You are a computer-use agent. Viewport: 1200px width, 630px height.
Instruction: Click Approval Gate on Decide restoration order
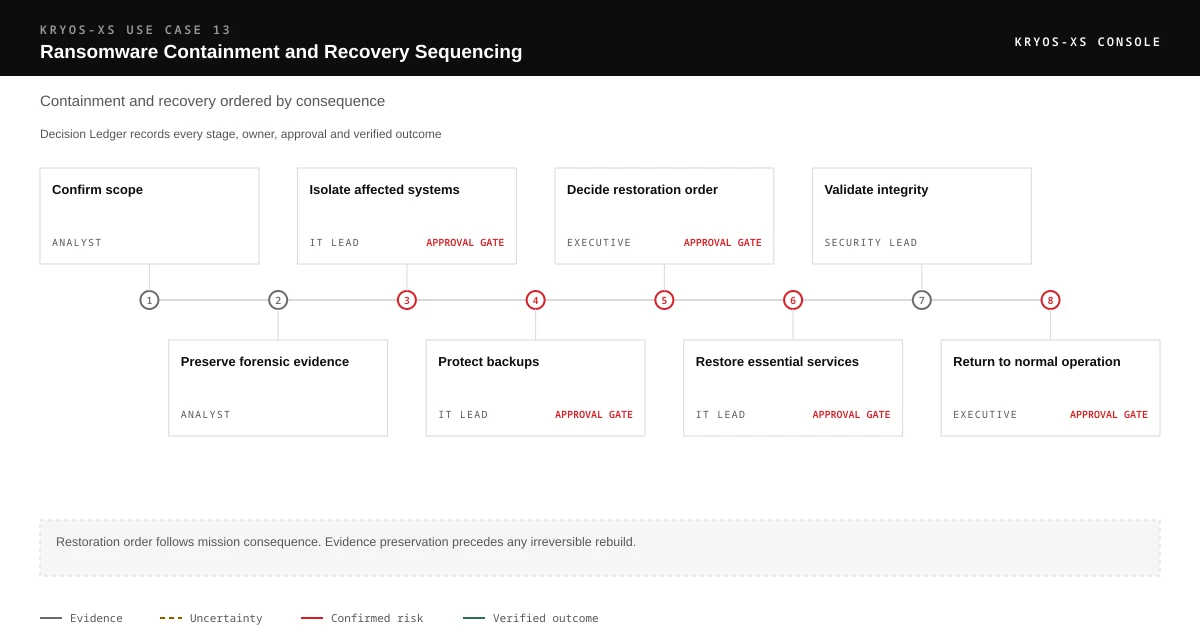tap(723, 243)
